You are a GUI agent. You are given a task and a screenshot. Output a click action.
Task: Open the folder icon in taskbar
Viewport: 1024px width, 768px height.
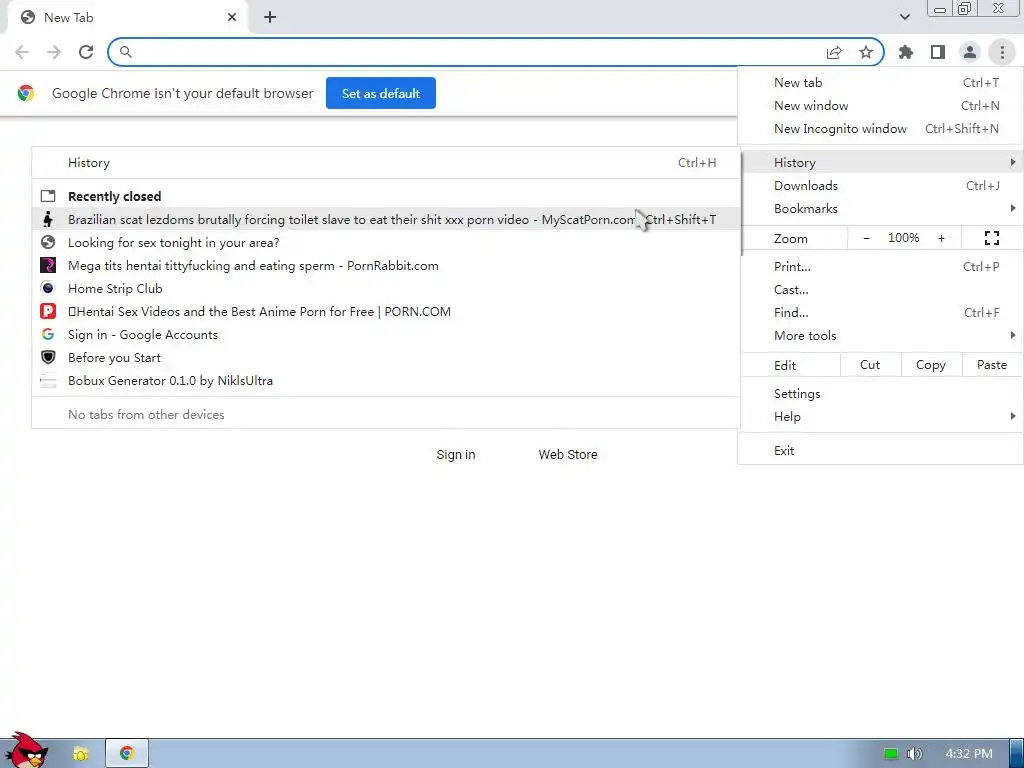click(80, 754)
